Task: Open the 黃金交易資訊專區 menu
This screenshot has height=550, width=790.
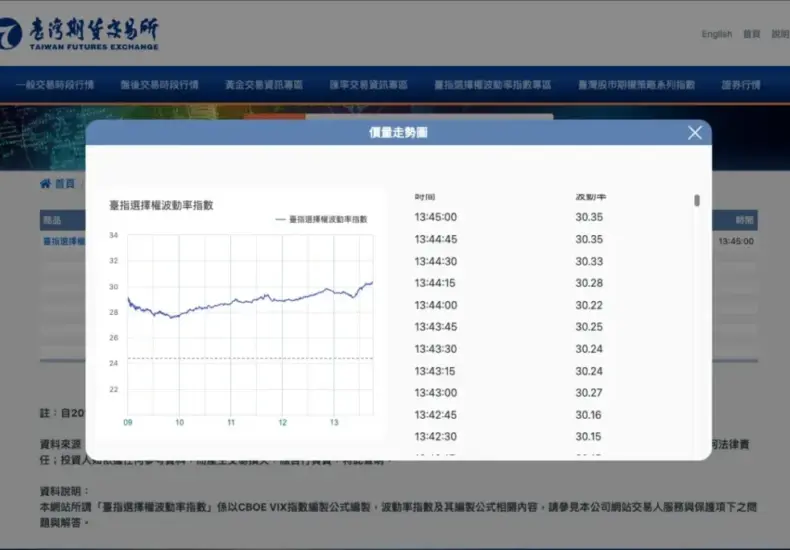Action: (264, 85)
